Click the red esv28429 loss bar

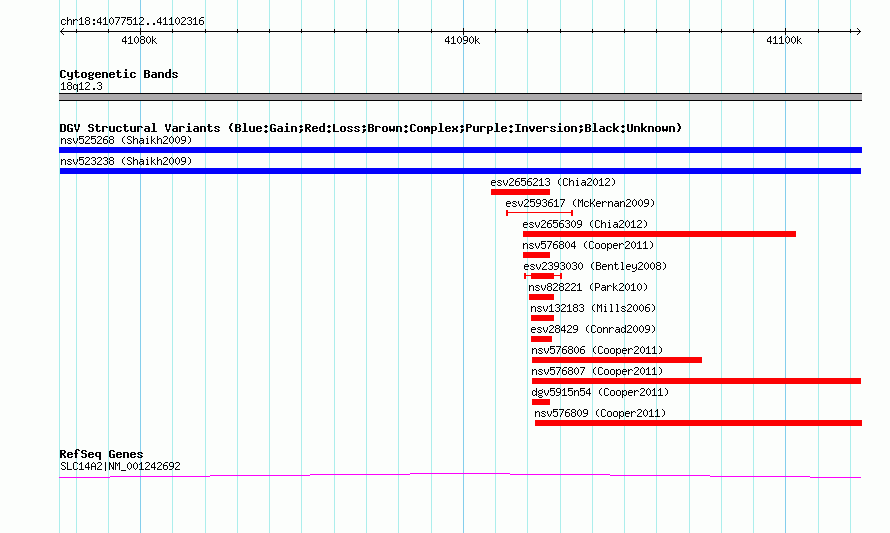(541, 339)
